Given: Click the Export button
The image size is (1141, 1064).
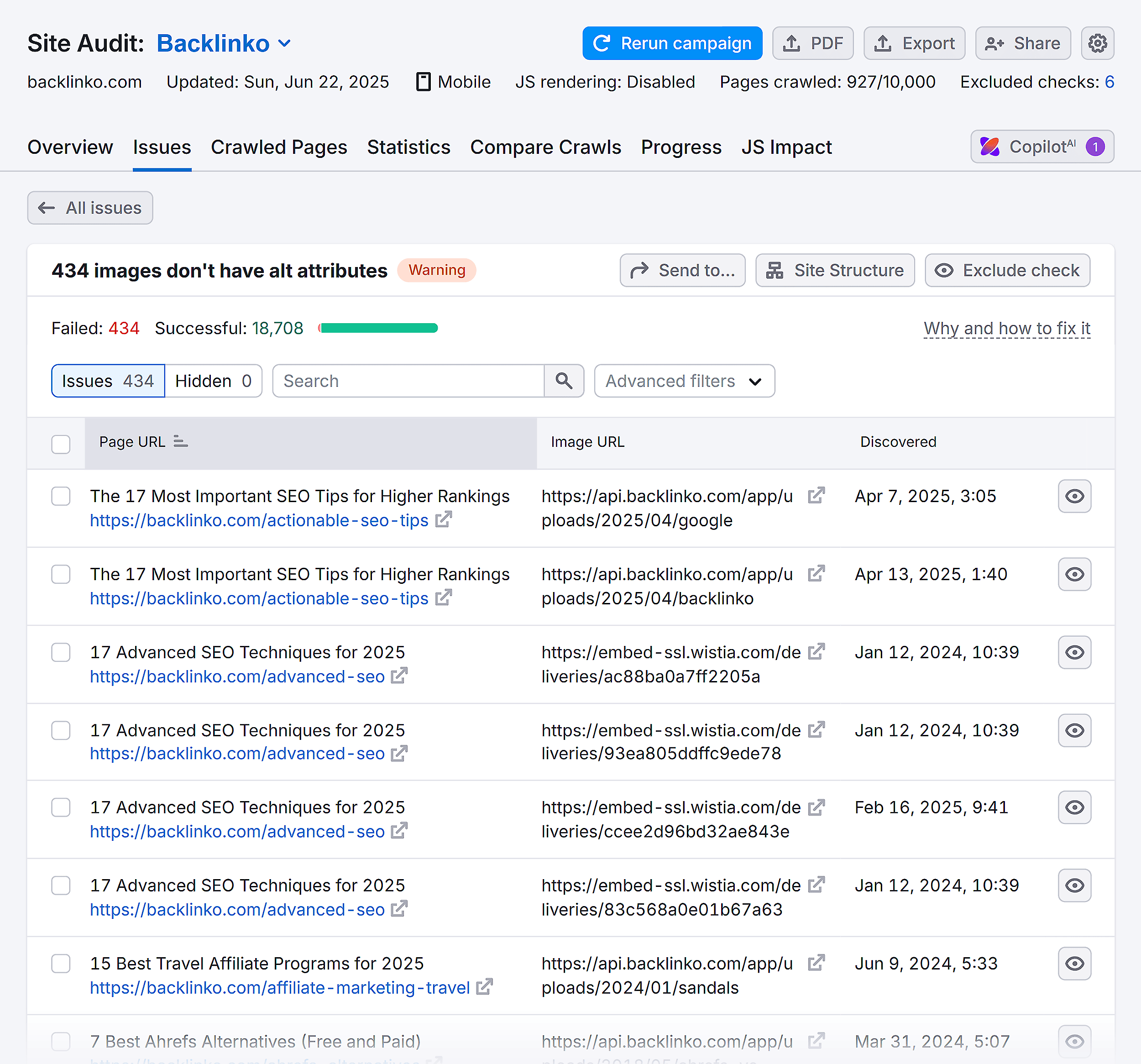Looking at the screenshot, I should pyautogui.click(x=914, y=43).
